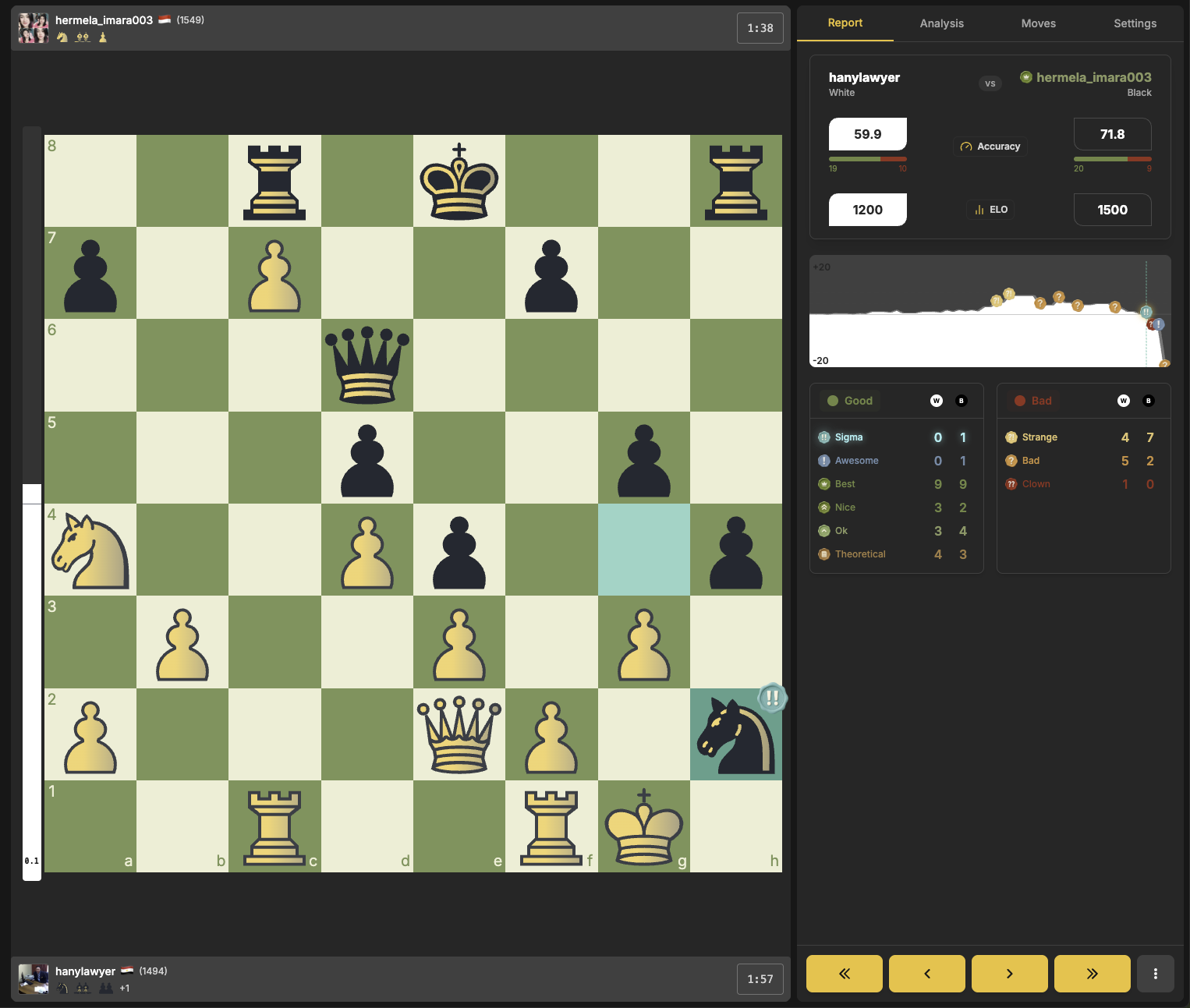Jump to last move with double-right arrow
This screenshot has height=1008, width=1190.
(1092, 973)
